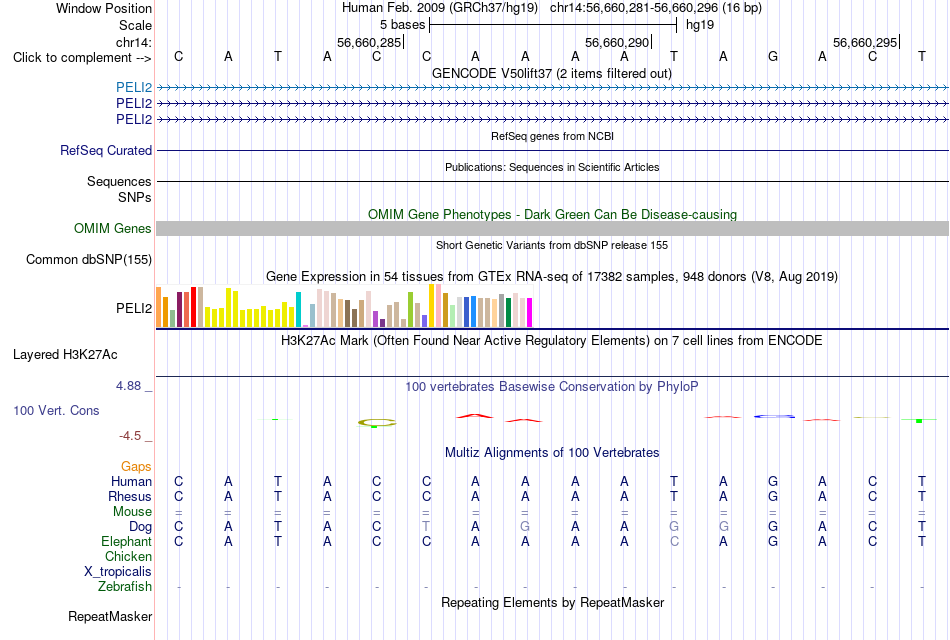Click the 4.88 PhyloP upper limit value
950x640 pixels.
tap(128, 385)
